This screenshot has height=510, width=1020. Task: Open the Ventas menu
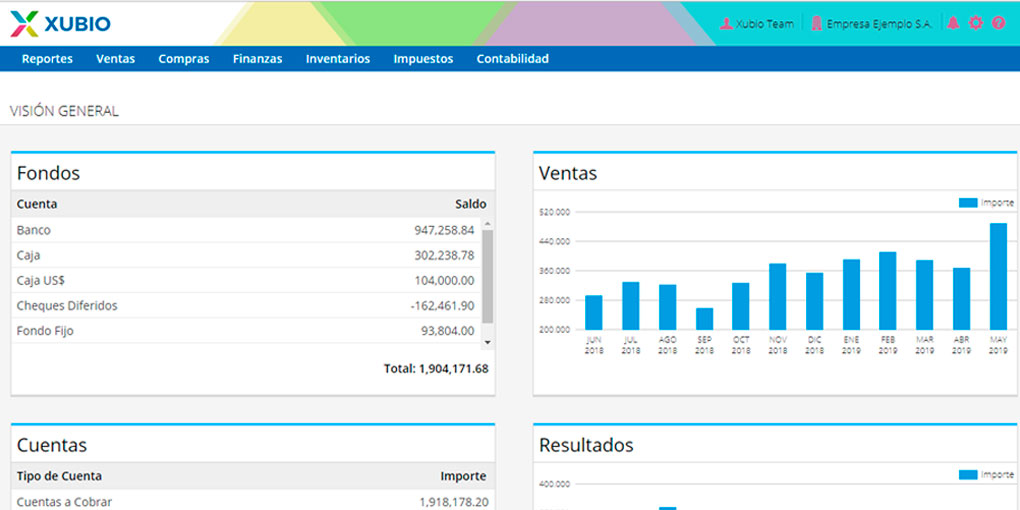click(x=115, y=59)
